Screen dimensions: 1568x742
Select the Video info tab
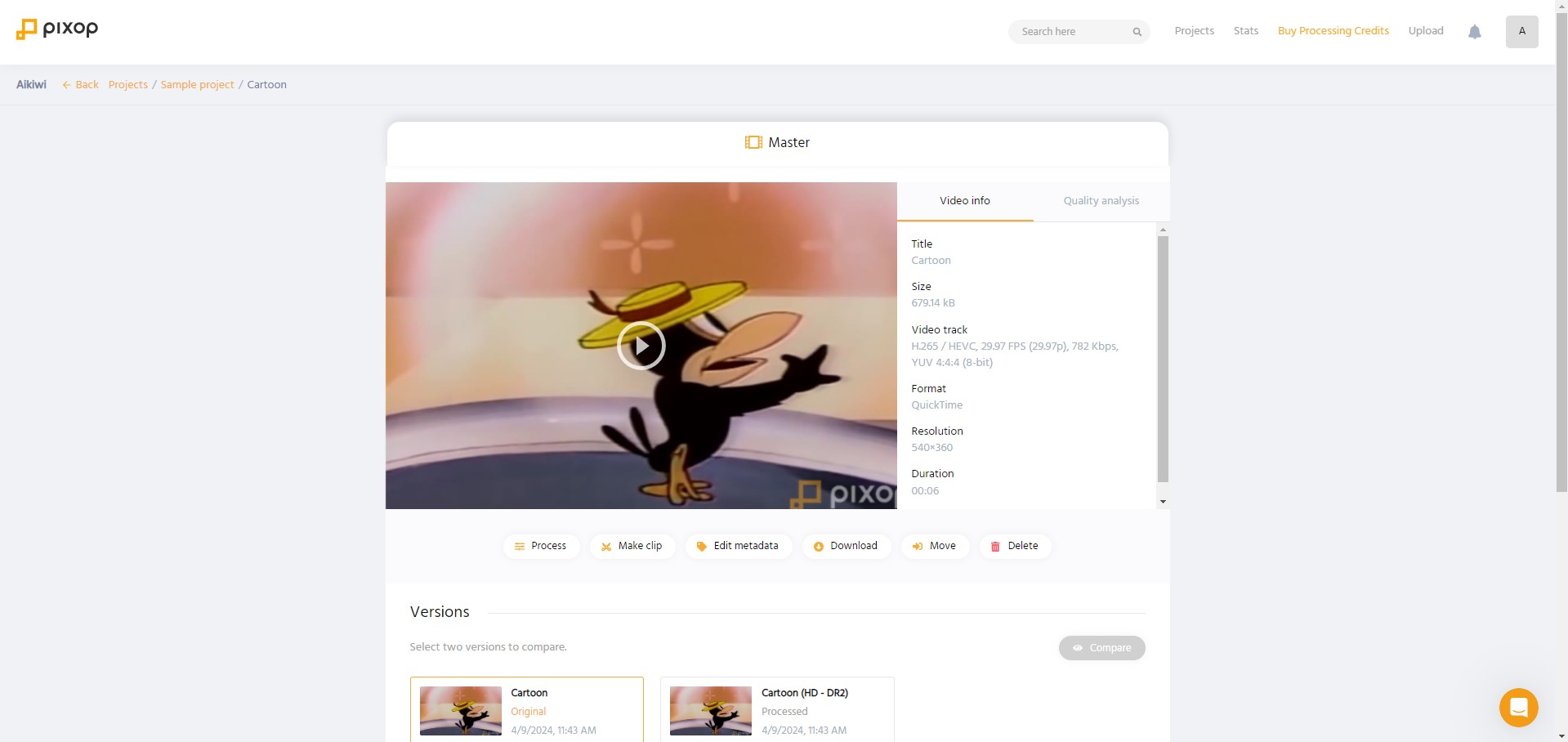965,201
